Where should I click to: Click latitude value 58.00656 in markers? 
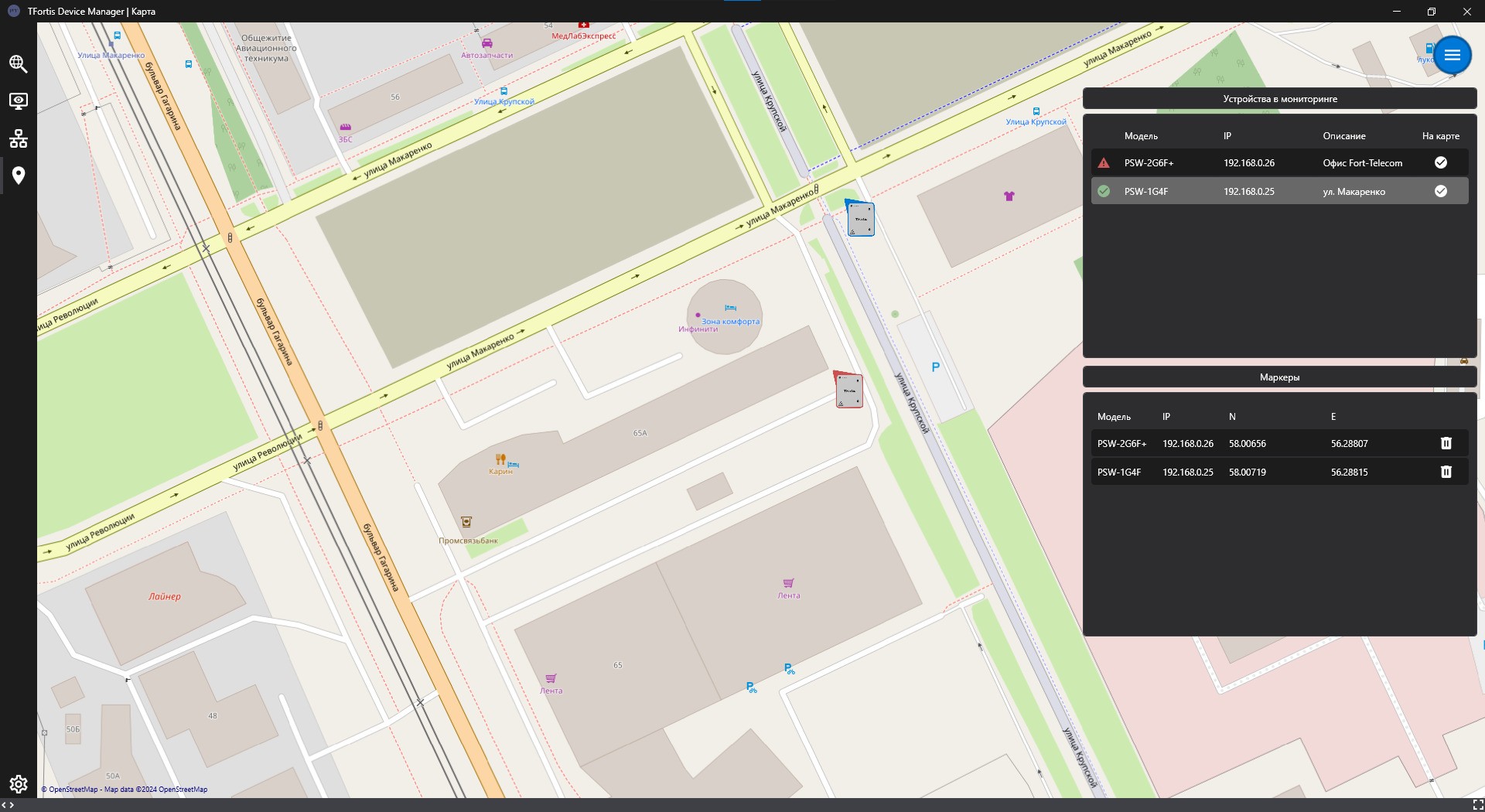point(1248,444)
